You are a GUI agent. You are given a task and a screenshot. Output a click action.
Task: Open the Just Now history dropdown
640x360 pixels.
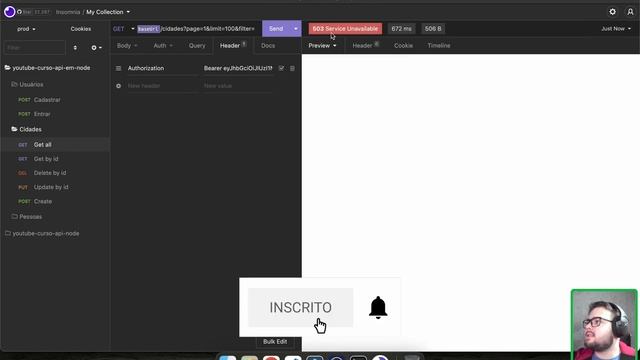[616, 29]
